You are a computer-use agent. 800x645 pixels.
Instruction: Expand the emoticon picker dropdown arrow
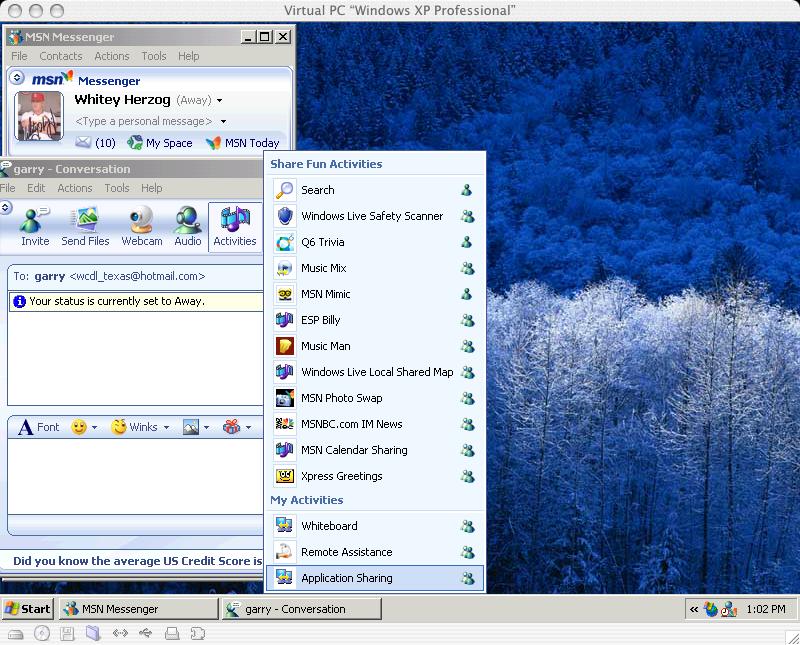tap(94, 427)
